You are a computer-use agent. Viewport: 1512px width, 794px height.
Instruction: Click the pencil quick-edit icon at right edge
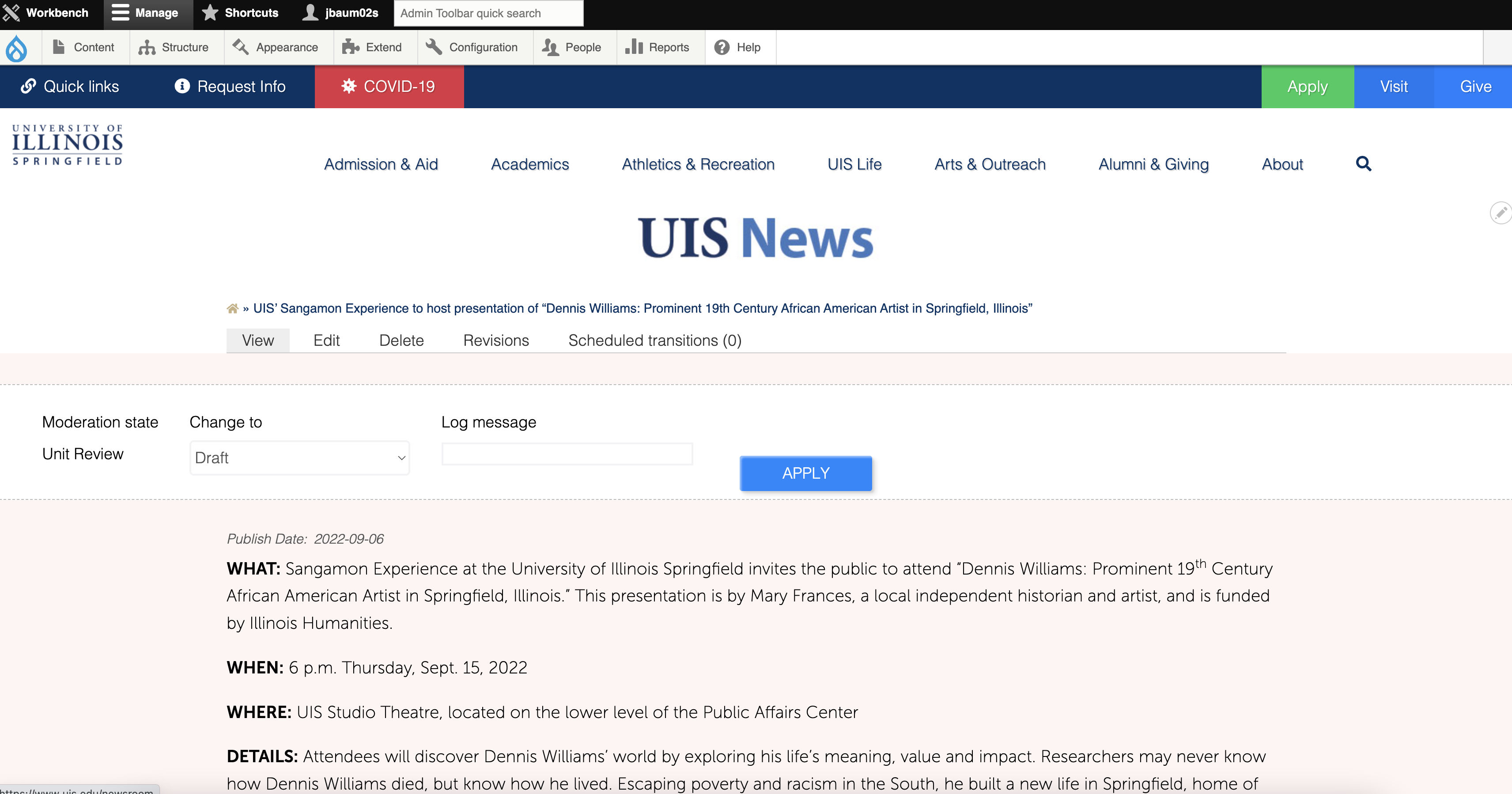tap(1501, 212)
